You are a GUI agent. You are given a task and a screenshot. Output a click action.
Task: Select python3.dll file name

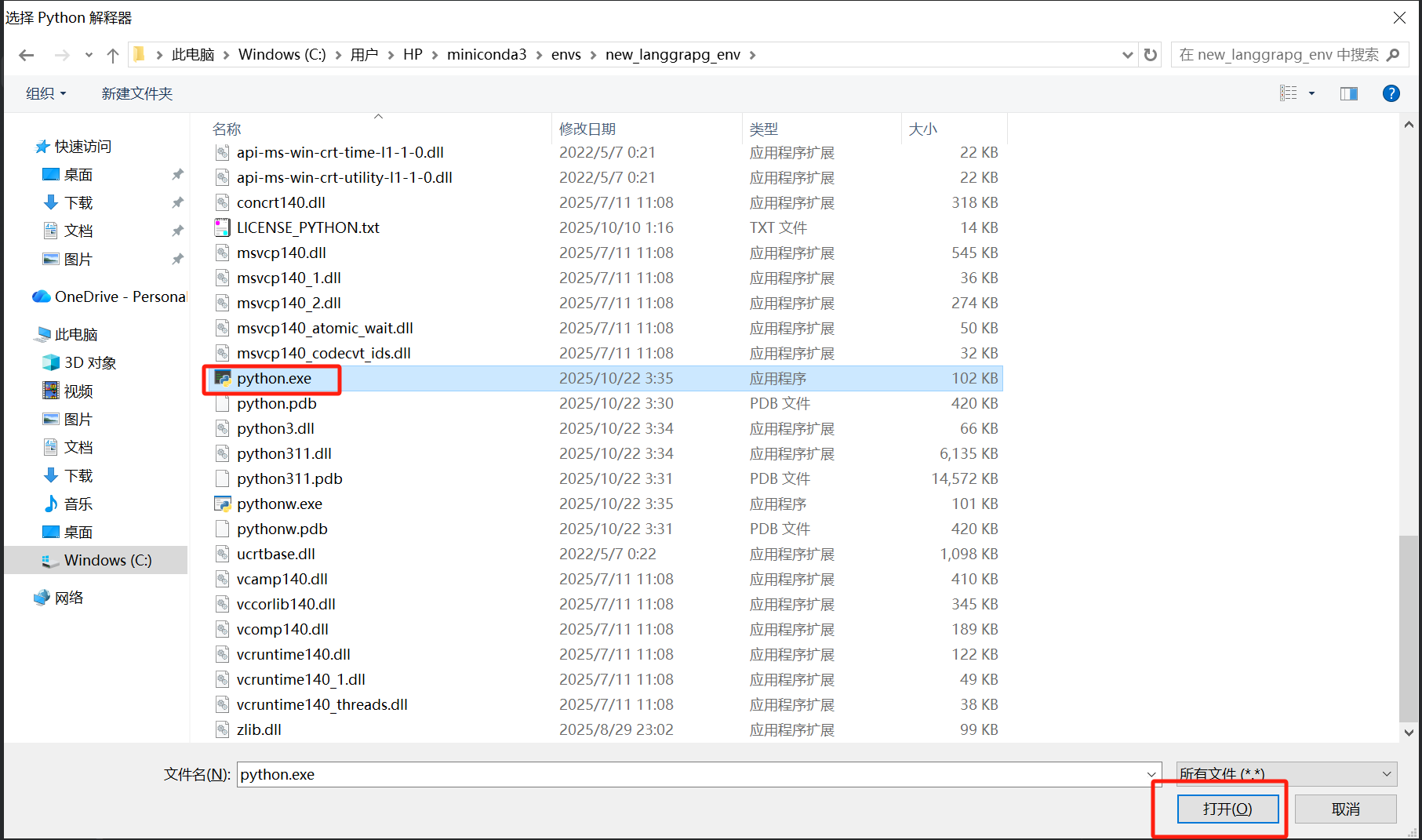point(275,428)
